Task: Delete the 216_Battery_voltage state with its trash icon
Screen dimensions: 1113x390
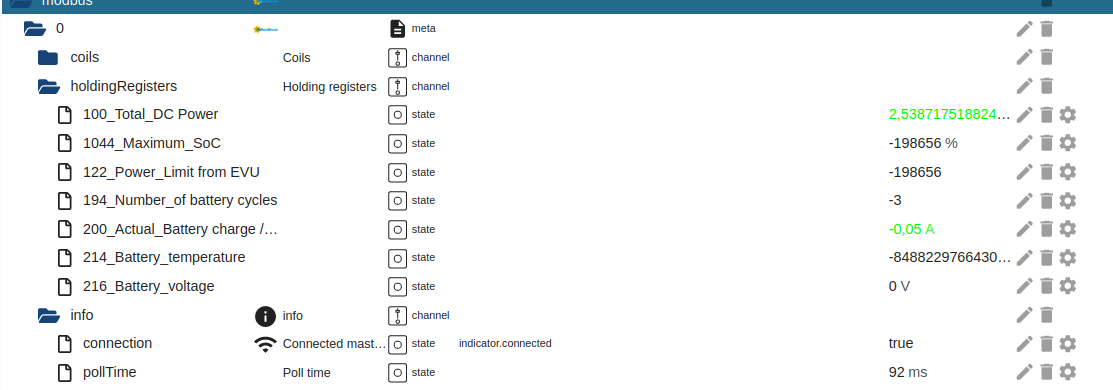Action: coord(1046,286)
